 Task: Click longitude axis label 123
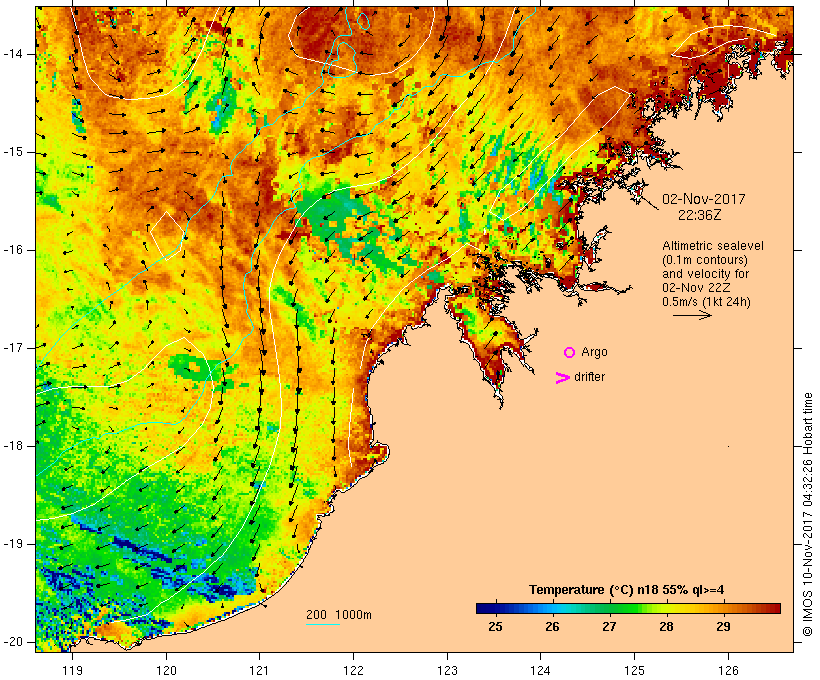pyautogui.click(x=447, y=670)
